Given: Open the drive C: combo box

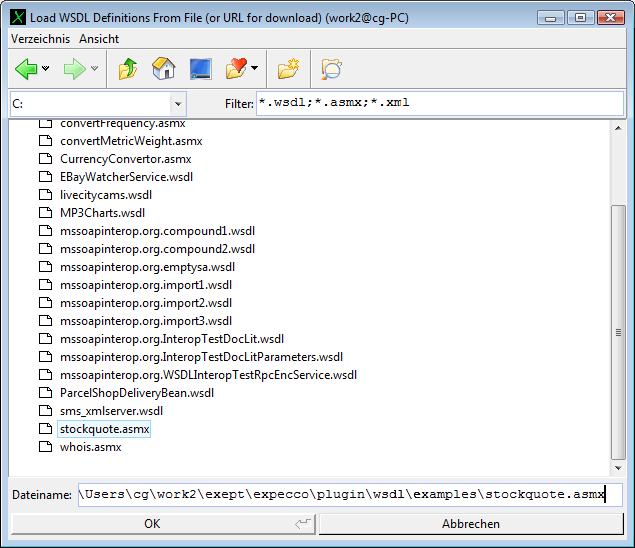Looking at the screenshot, I should tap(97, 103).
